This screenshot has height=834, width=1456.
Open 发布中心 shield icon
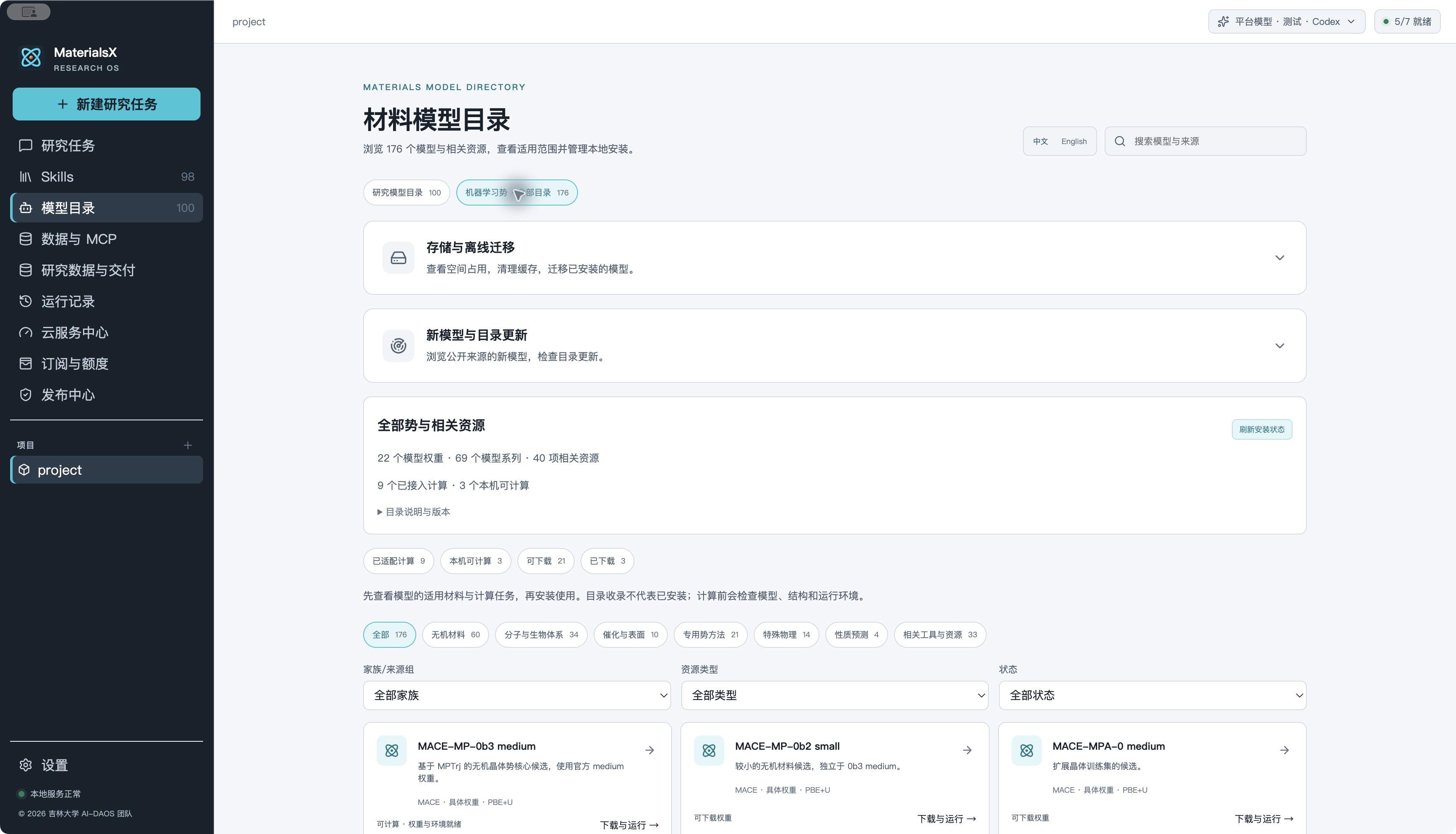click(26, 395)
